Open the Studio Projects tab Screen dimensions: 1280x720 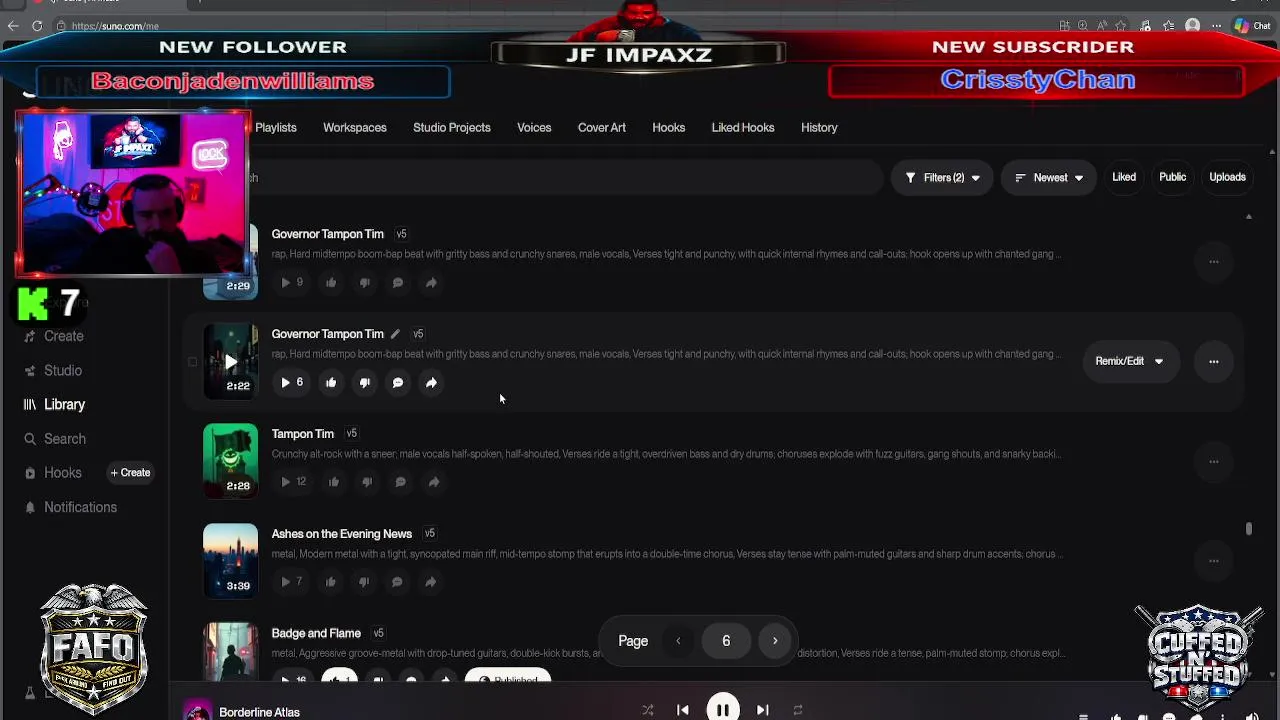(452, 128)
